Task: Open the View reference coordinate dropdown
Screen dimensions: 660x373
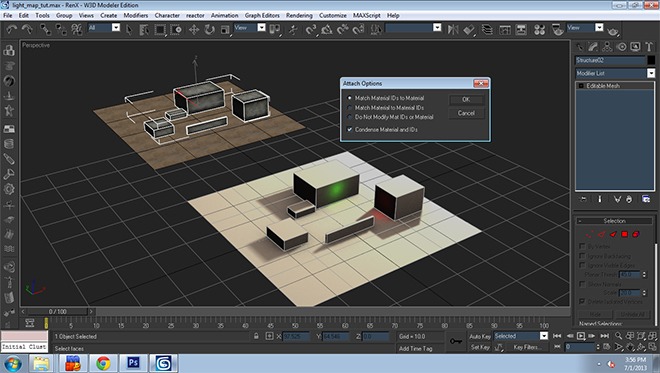Action: point(261,28)
